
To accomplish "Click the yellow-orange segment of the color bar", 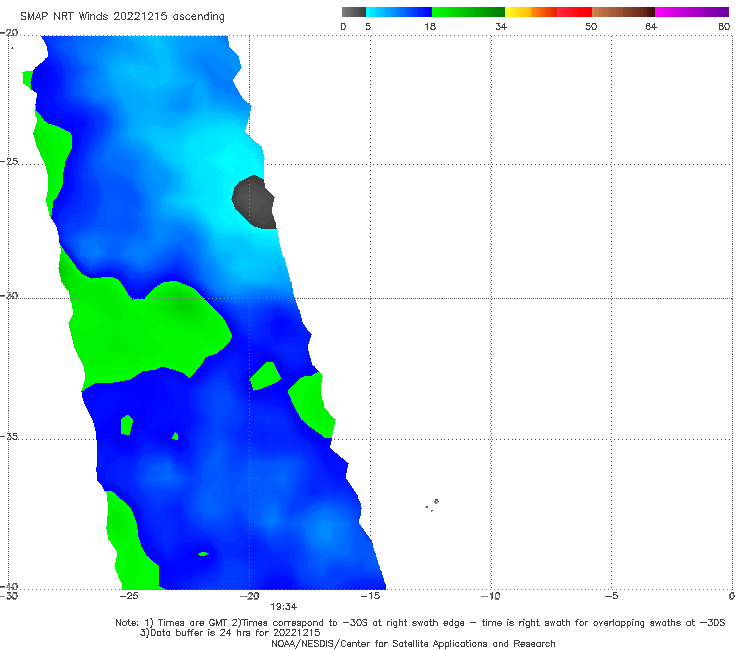I will pyautogui.click(x=531, y=12).
